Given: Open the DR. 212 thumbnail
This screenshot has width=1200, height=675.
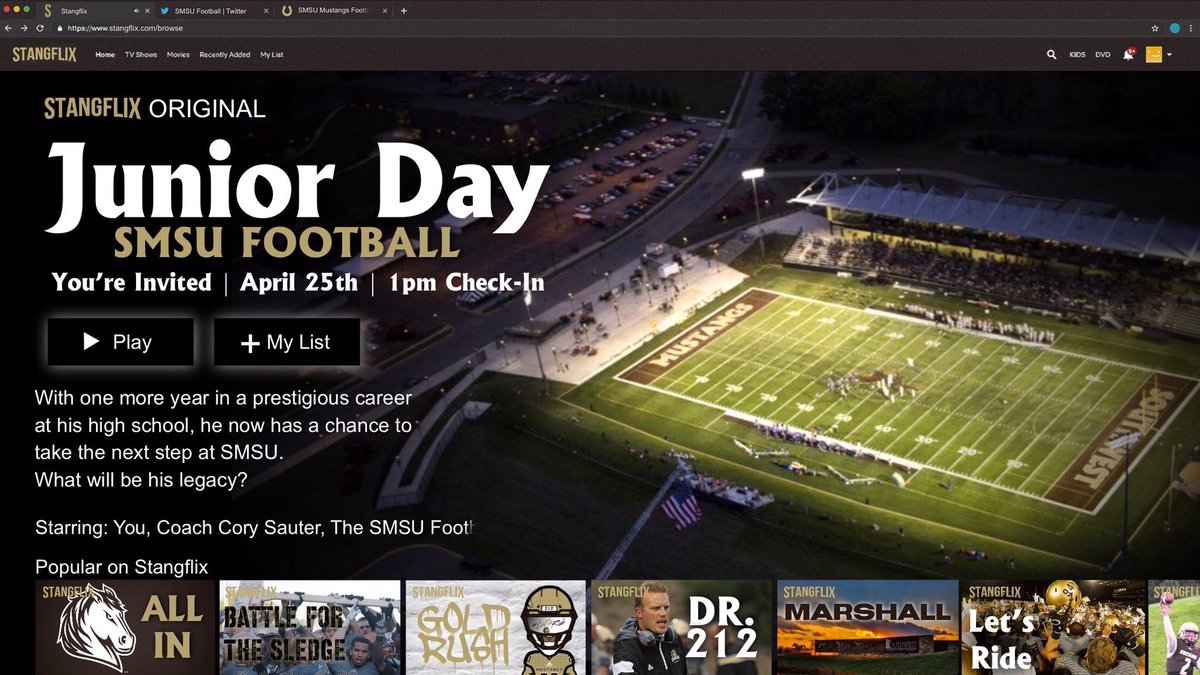Looking at the screenshot, I should click(x=681, y=628).
